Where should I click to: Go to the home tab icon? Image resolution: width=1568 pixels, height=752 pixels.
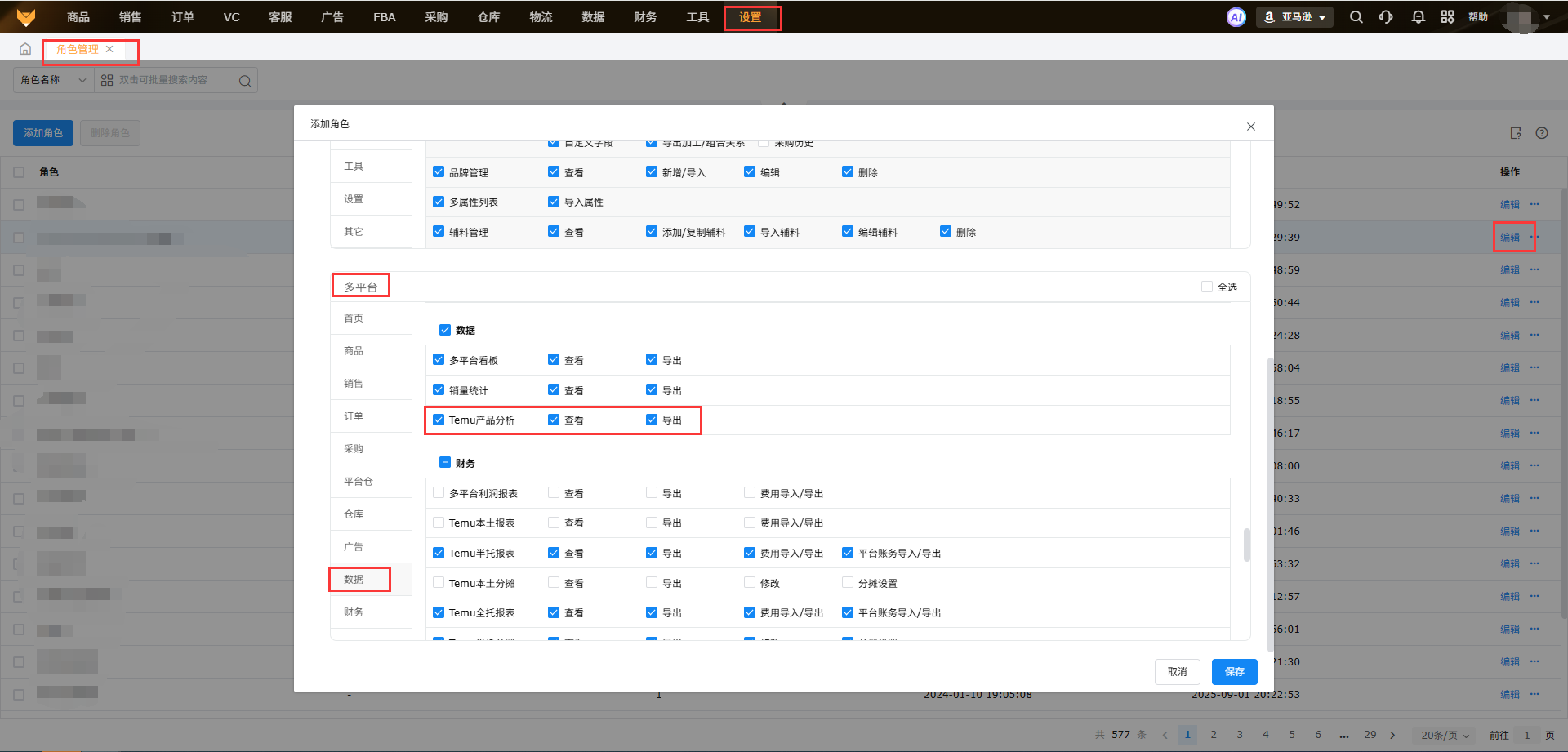25,49
